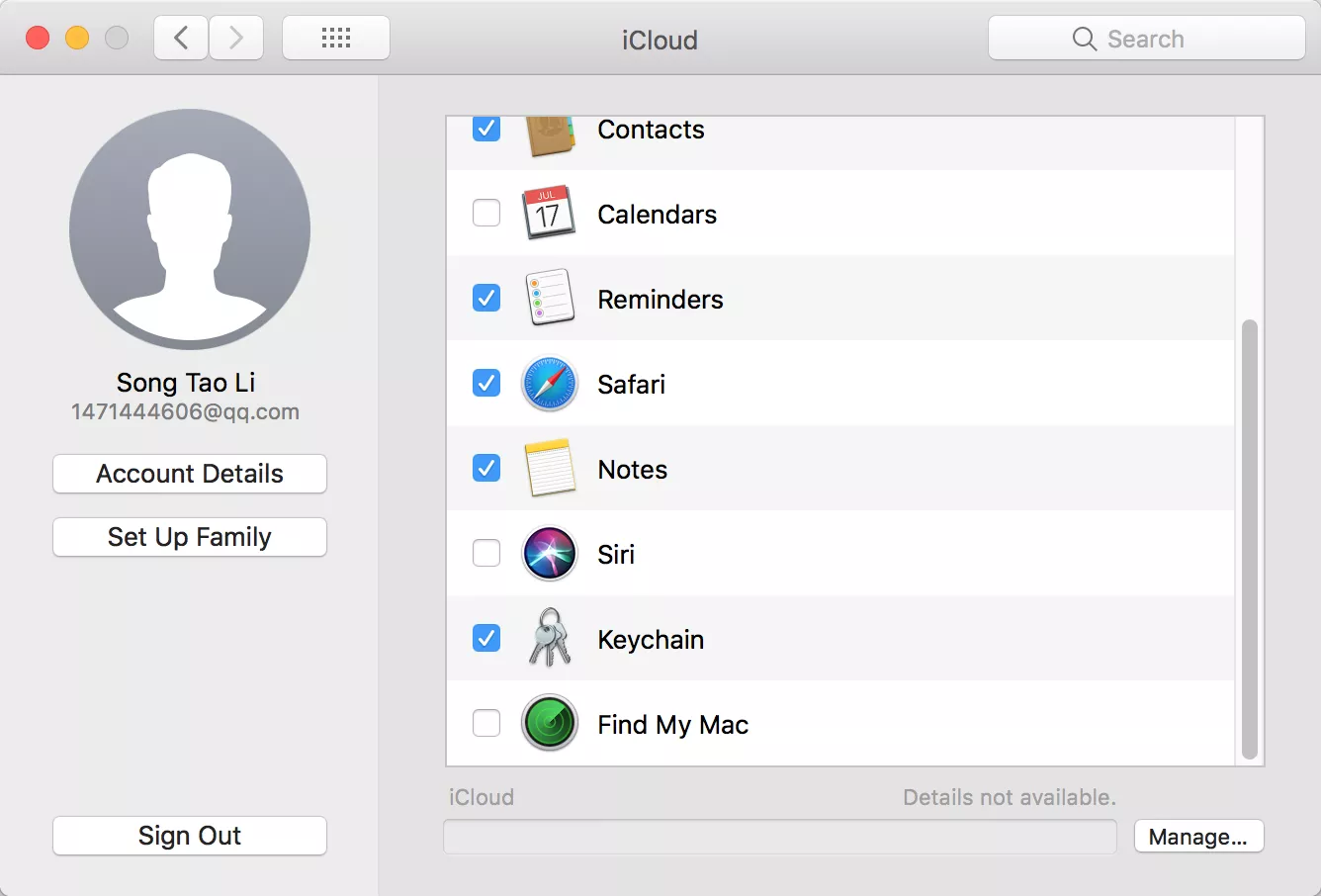Click the Reminders list icon

(x=550, y=298)
